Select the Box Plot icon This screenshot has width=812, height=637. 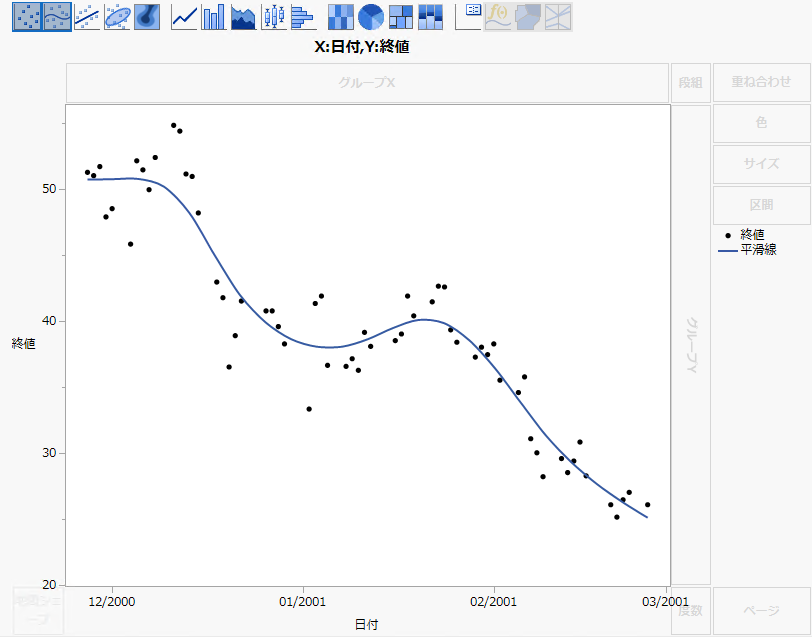(274, 17)
